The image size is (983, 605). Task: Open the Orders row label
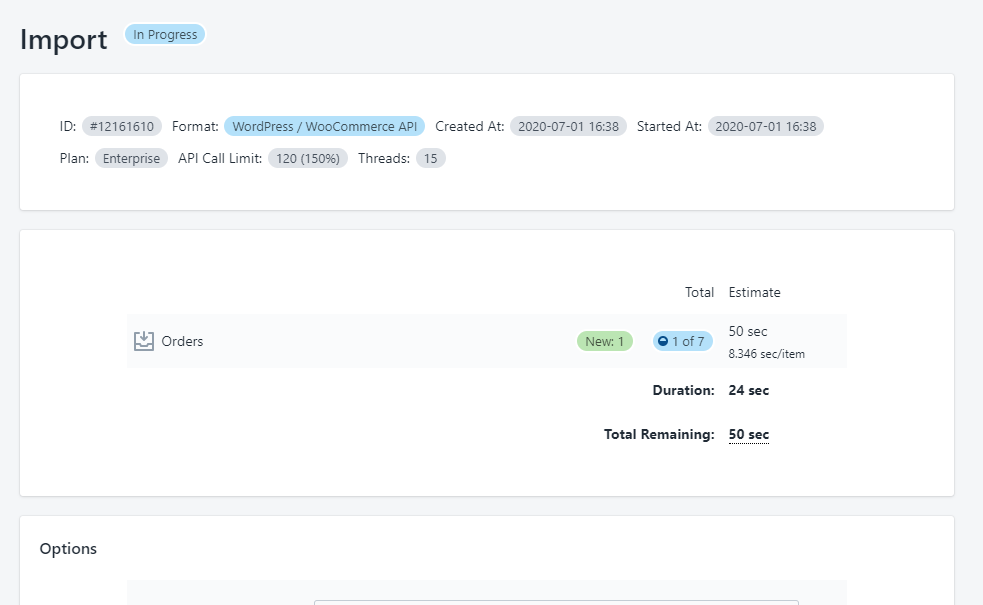(x=182, y=341)
